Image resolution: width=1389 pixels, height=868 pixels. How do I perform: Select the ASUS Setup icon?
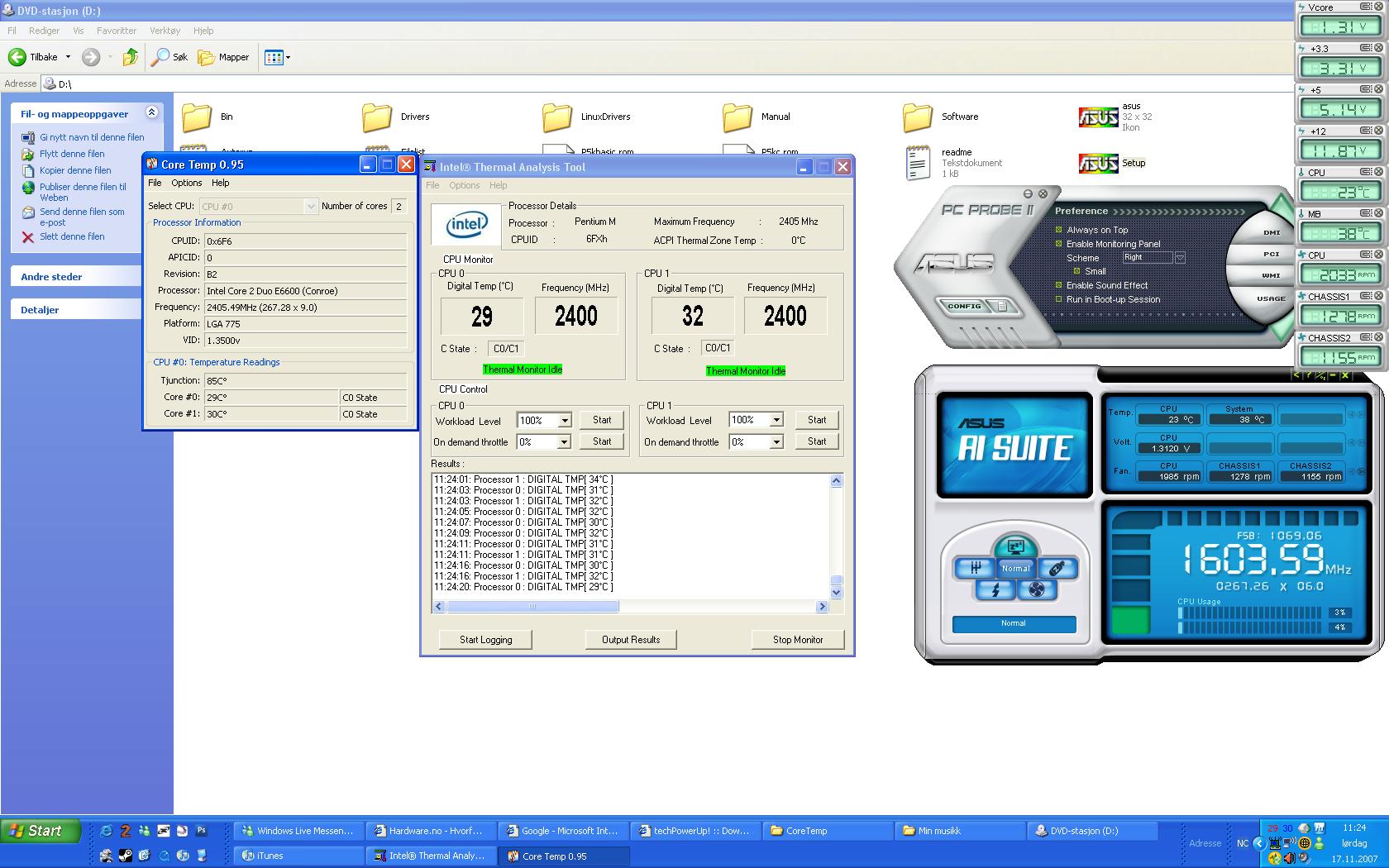click(1098, 164)
